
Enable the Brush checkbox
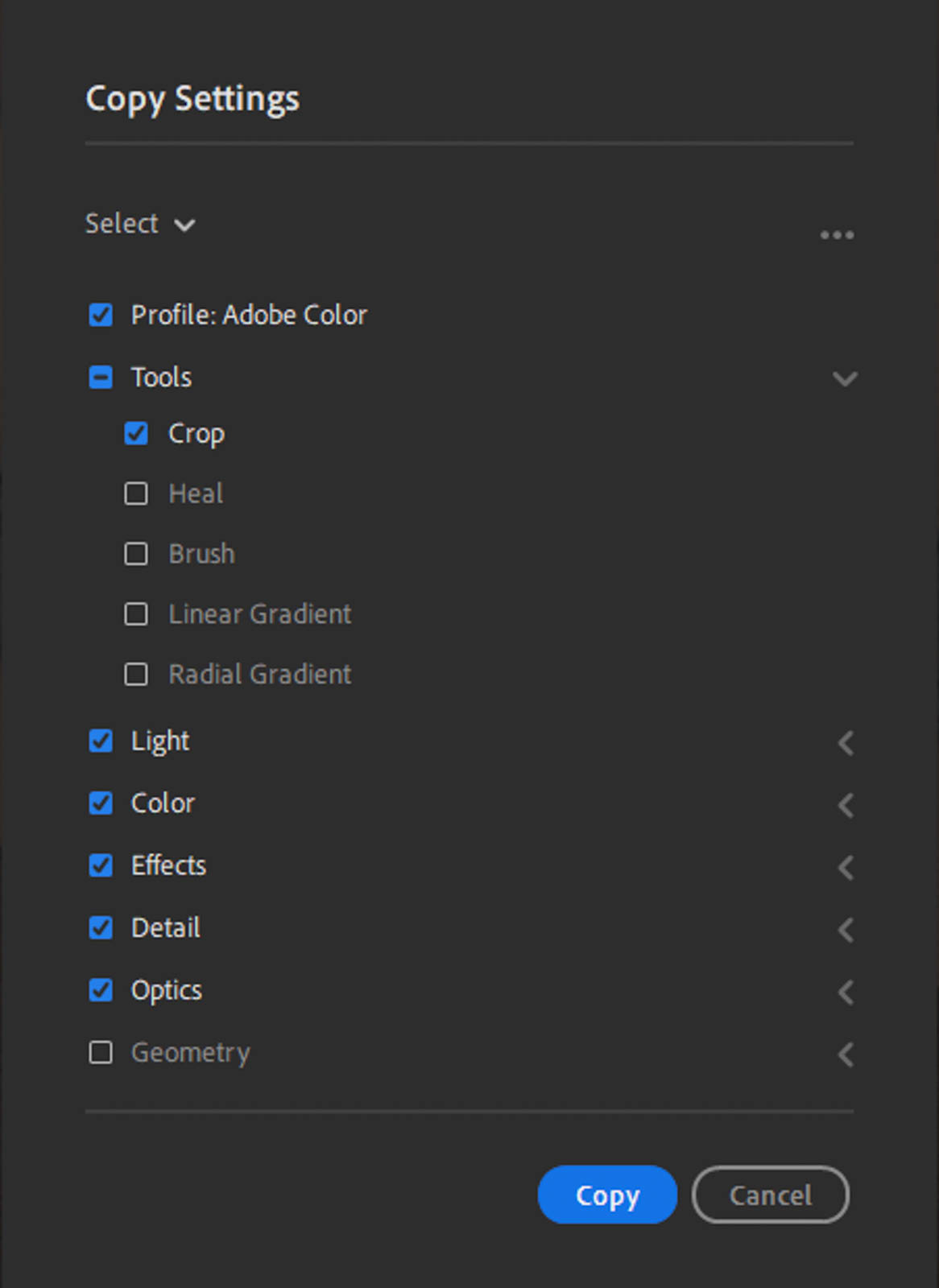[x=136, y=554]
